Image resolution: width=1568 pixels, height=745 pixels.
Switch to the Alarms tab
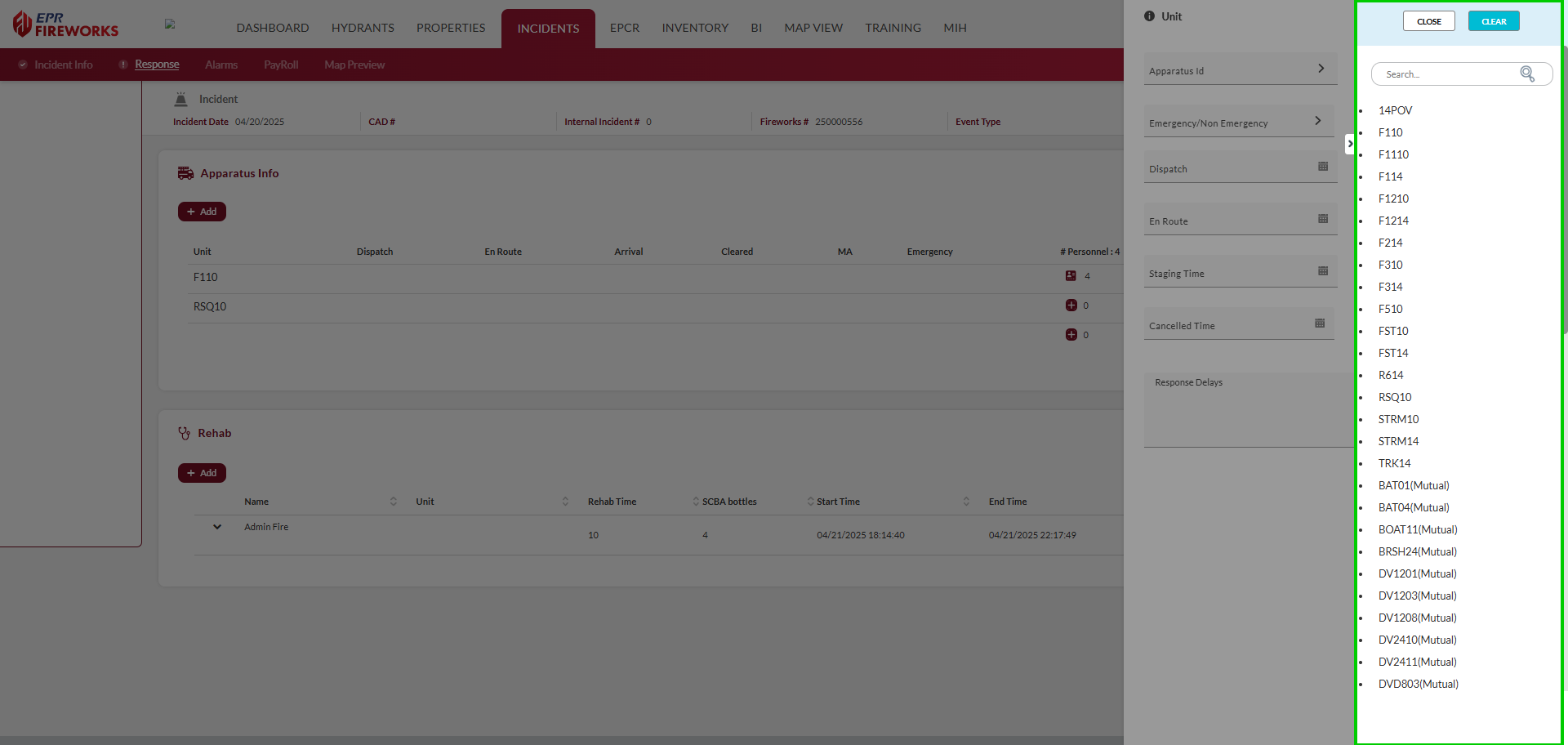[221, 65]
